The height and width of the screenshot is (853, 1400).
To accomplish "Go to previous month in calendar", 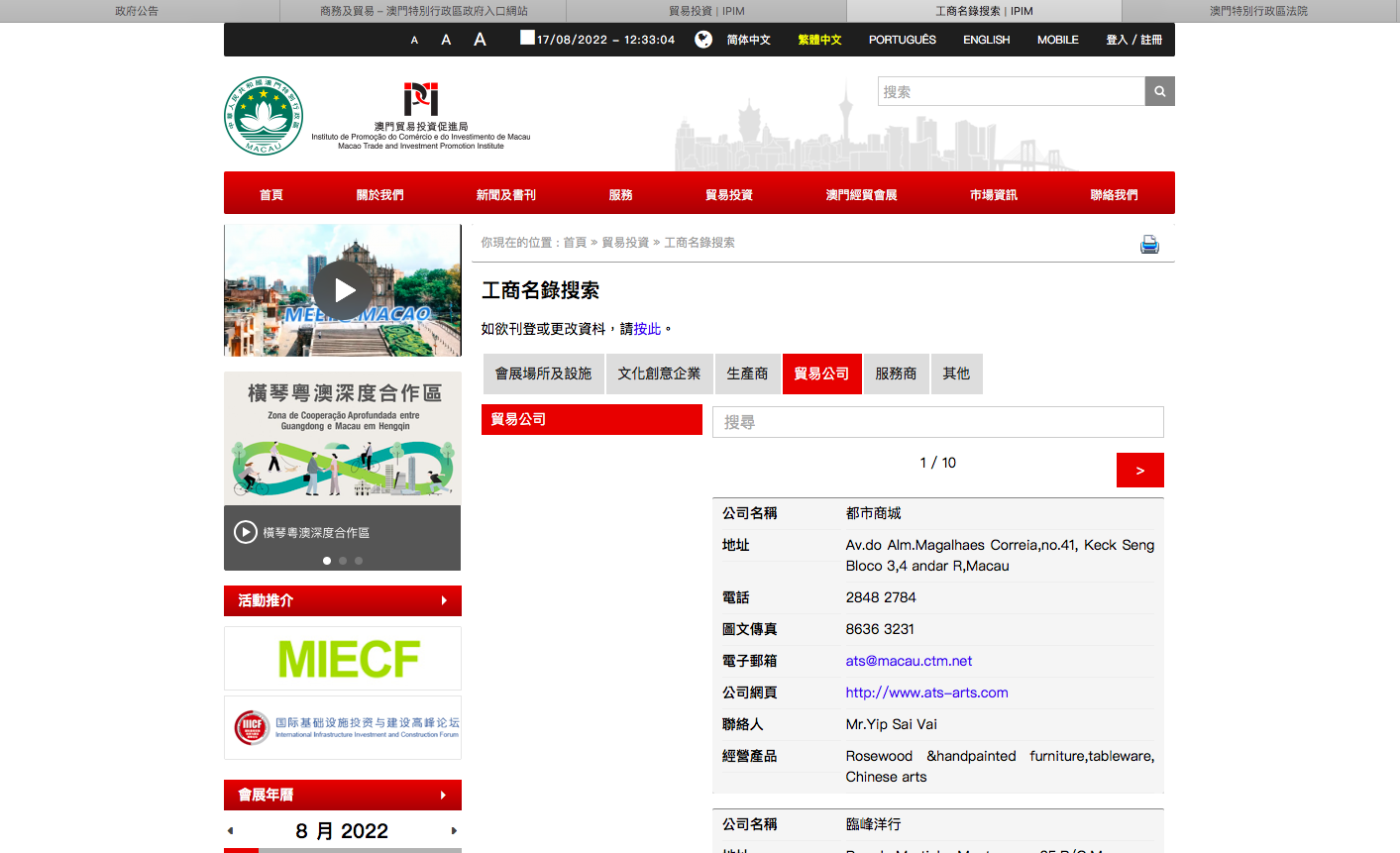I will (231, 831).
